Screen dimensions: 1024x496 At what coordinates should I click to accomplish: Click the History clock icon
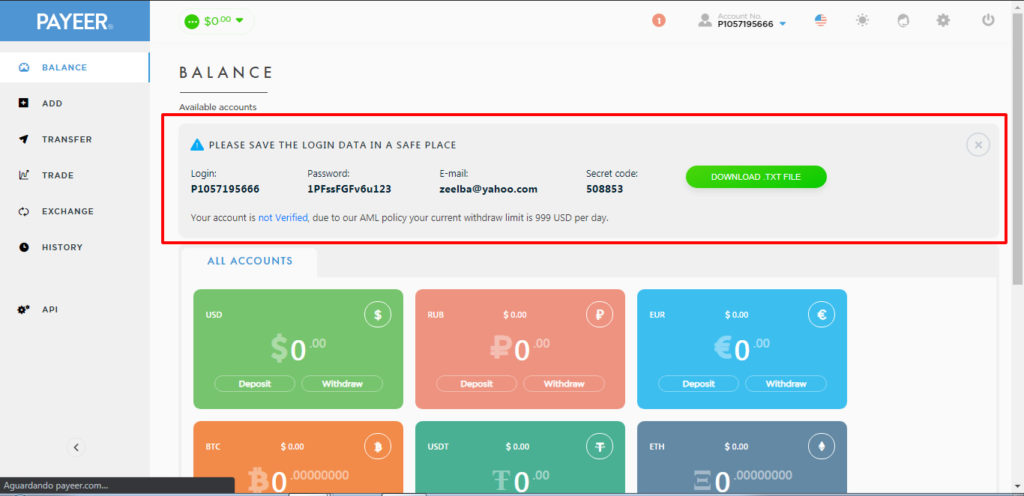point(24,247)
